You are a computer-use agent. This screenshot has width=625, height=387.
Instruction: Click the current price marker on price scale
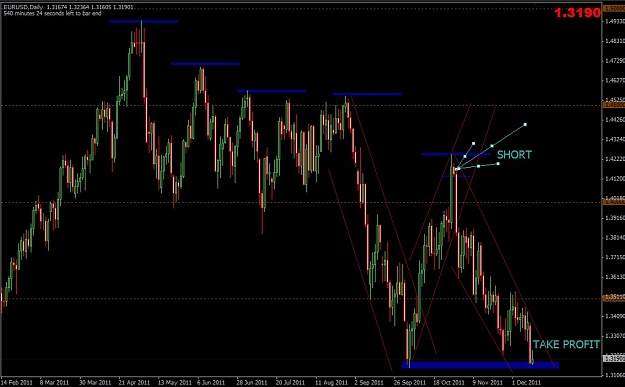click(614, 359)
